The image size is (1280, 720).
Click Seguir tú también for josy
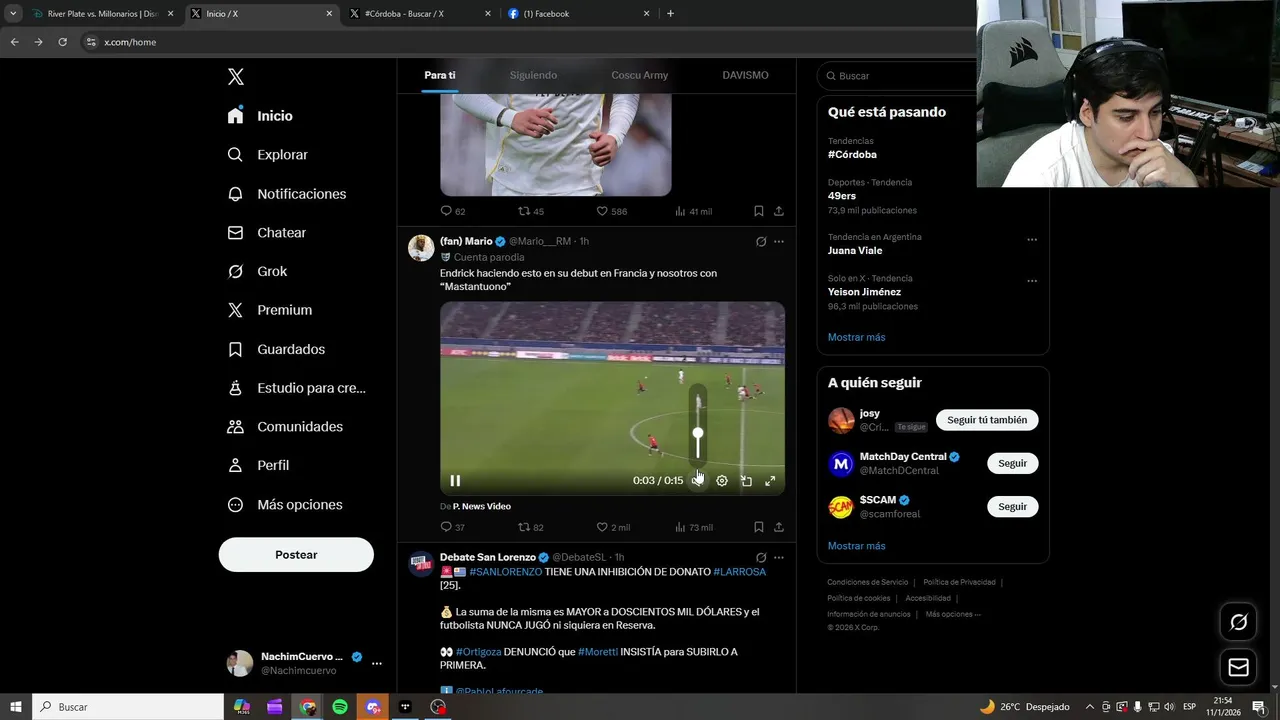pos(987,420)
